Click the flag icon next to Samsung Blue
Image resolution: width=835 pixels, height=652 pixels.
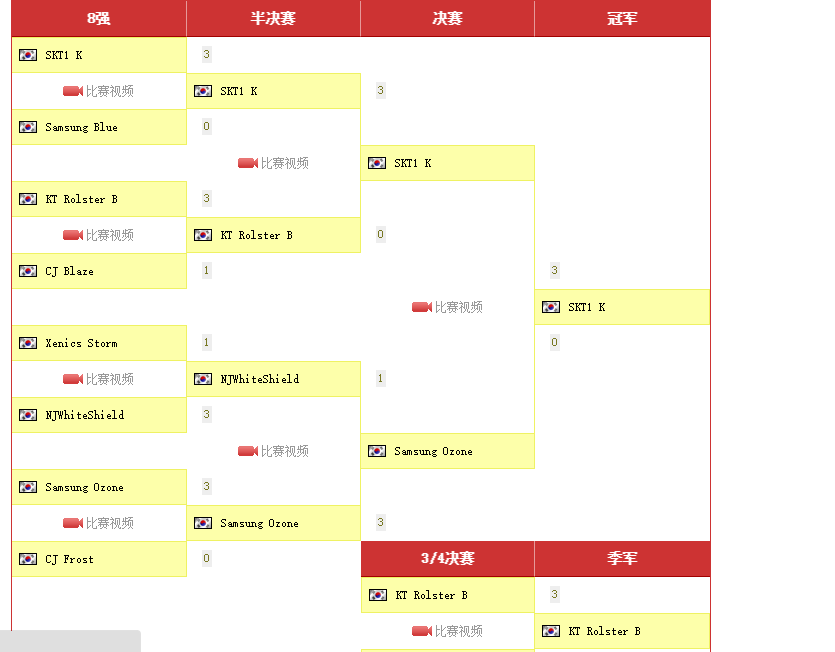click(28, 127)
